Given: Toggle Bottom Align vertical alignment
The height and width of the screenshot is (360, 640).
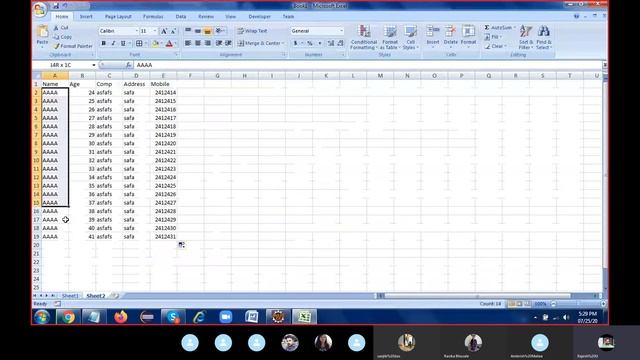Looking at the screenshot, I should [207, 31].
